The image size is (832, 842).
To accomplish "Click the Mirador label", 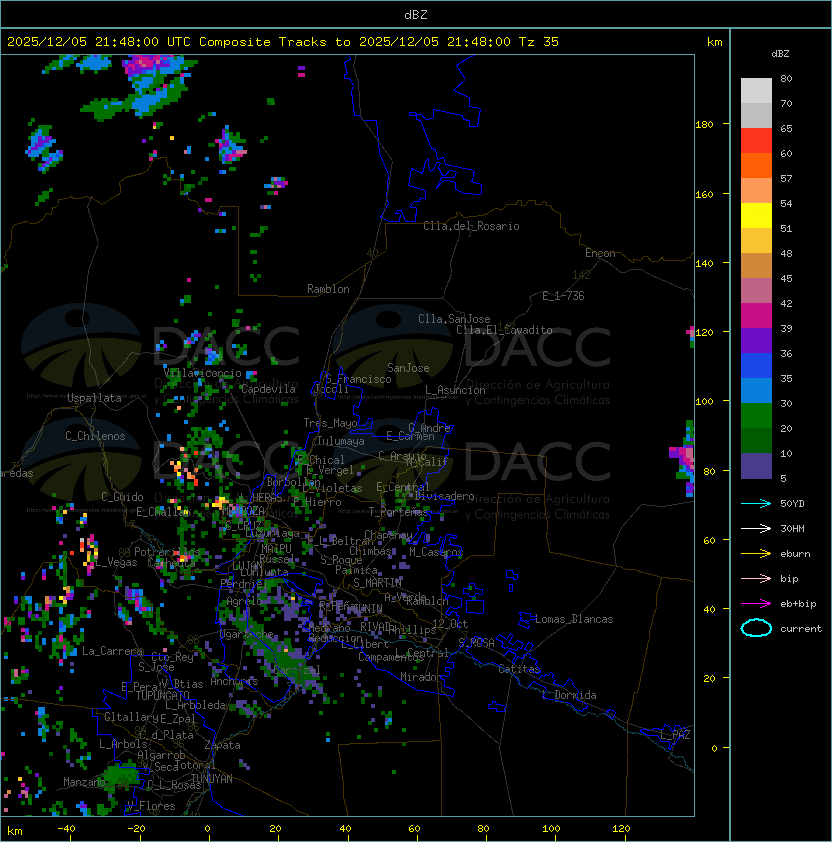I will pyautogui.click(x=421, y=677).
